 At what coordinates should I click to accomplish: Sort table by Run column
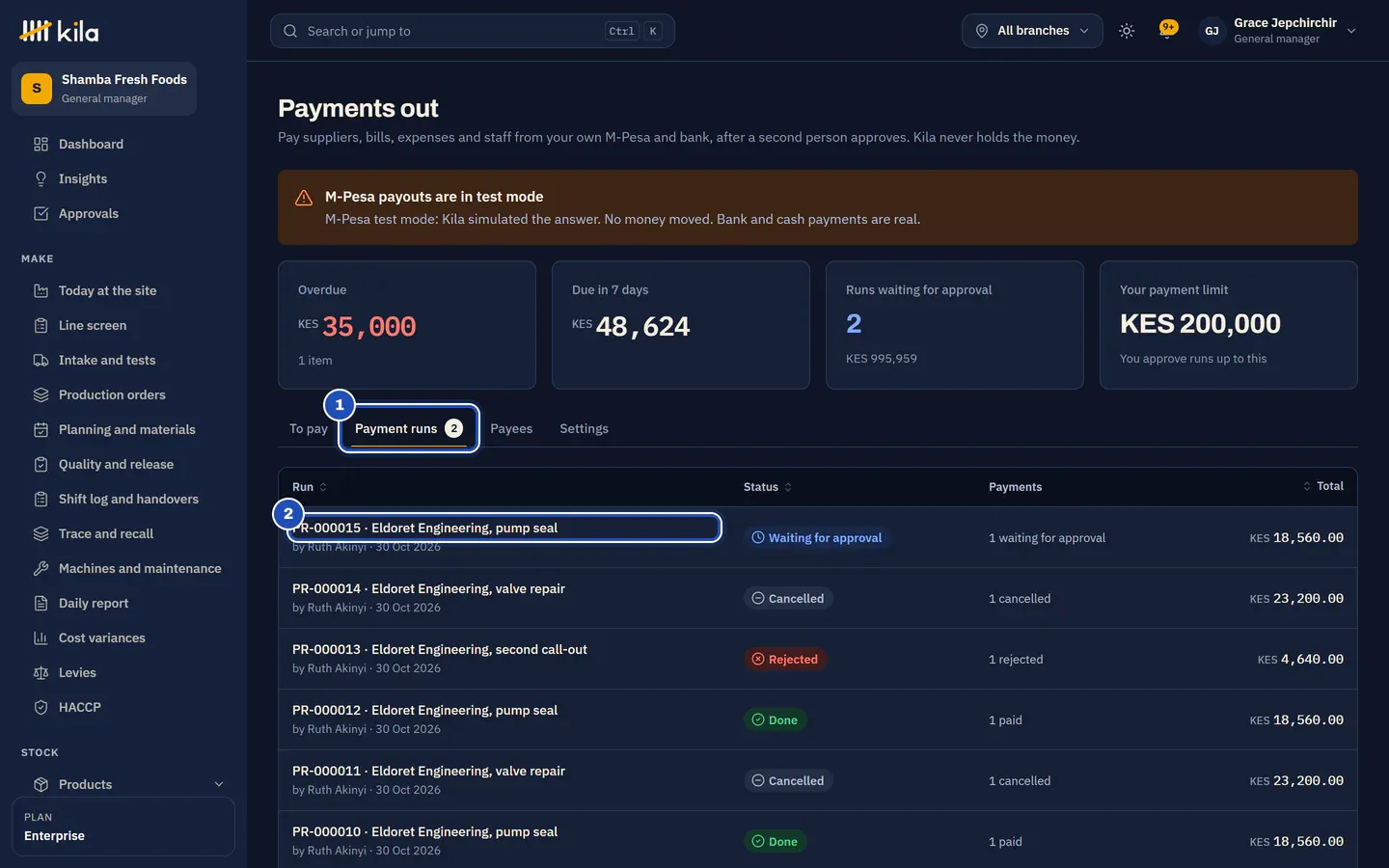click(x=310, y=487)
